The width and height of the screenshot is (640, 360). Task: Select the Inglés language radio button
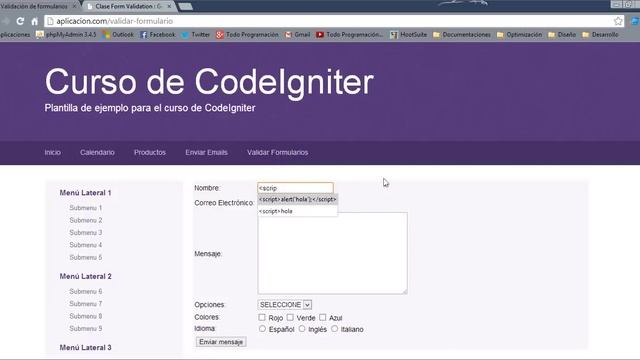302,329
